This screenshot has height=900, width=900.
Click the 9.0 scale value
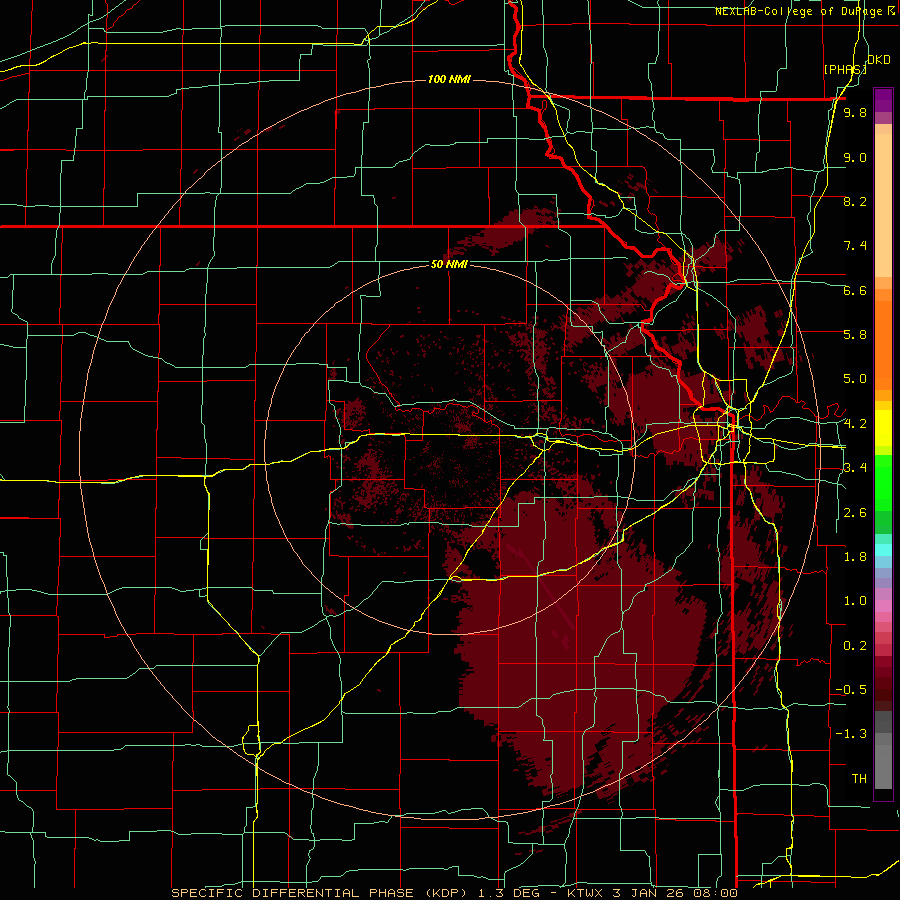coord(855,158)
